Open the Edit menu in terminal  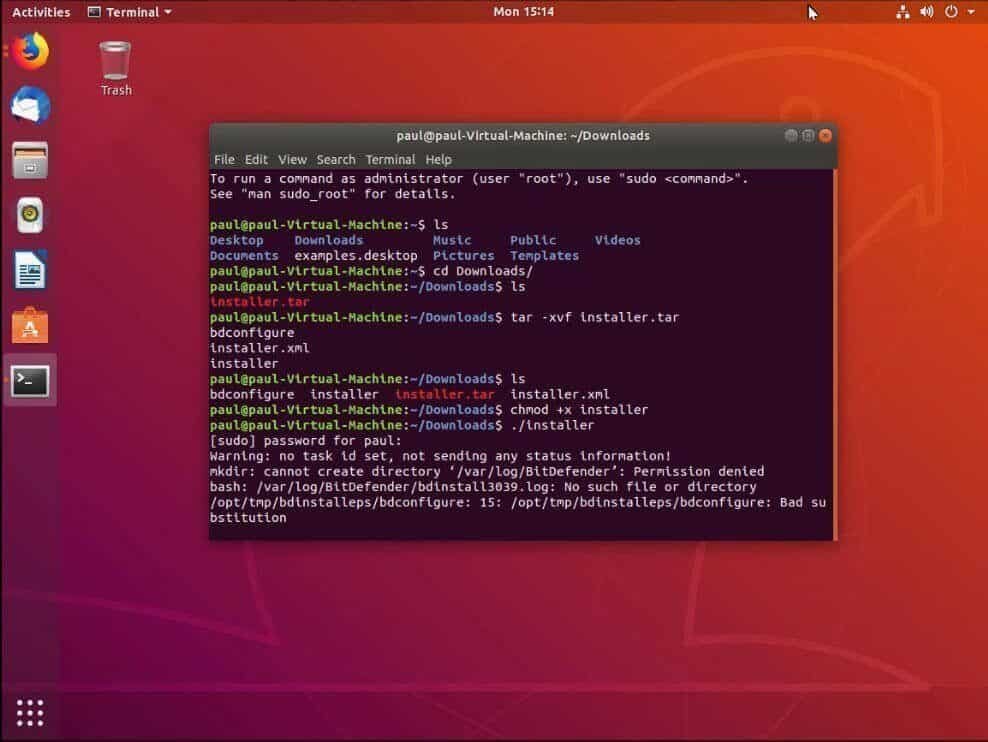(x=256, y=159)
